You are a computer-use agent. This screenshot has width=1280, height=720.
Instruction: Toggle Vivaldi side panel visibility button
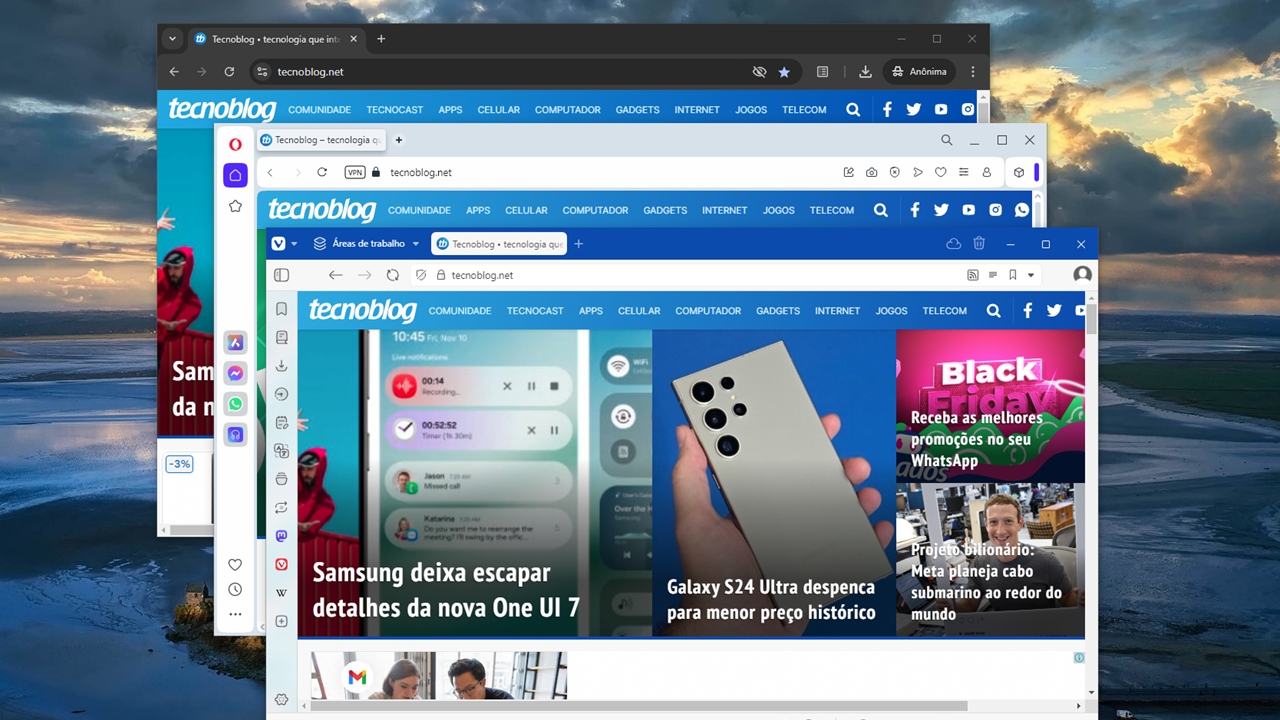[282, 275]
